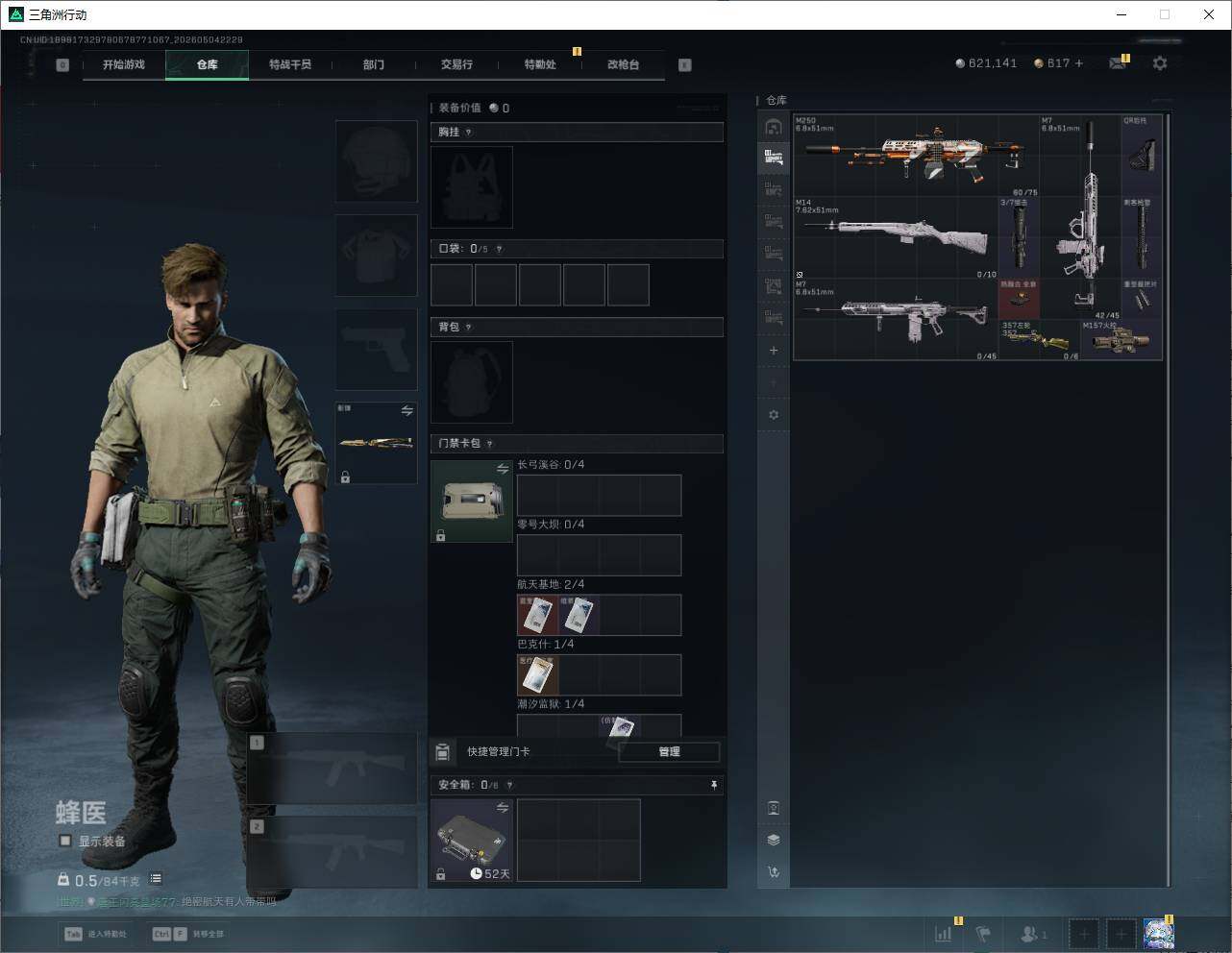Open the statistics chart icon in the bottom bar
This screenshot has height=953, width=1232.
click(944, 933)
